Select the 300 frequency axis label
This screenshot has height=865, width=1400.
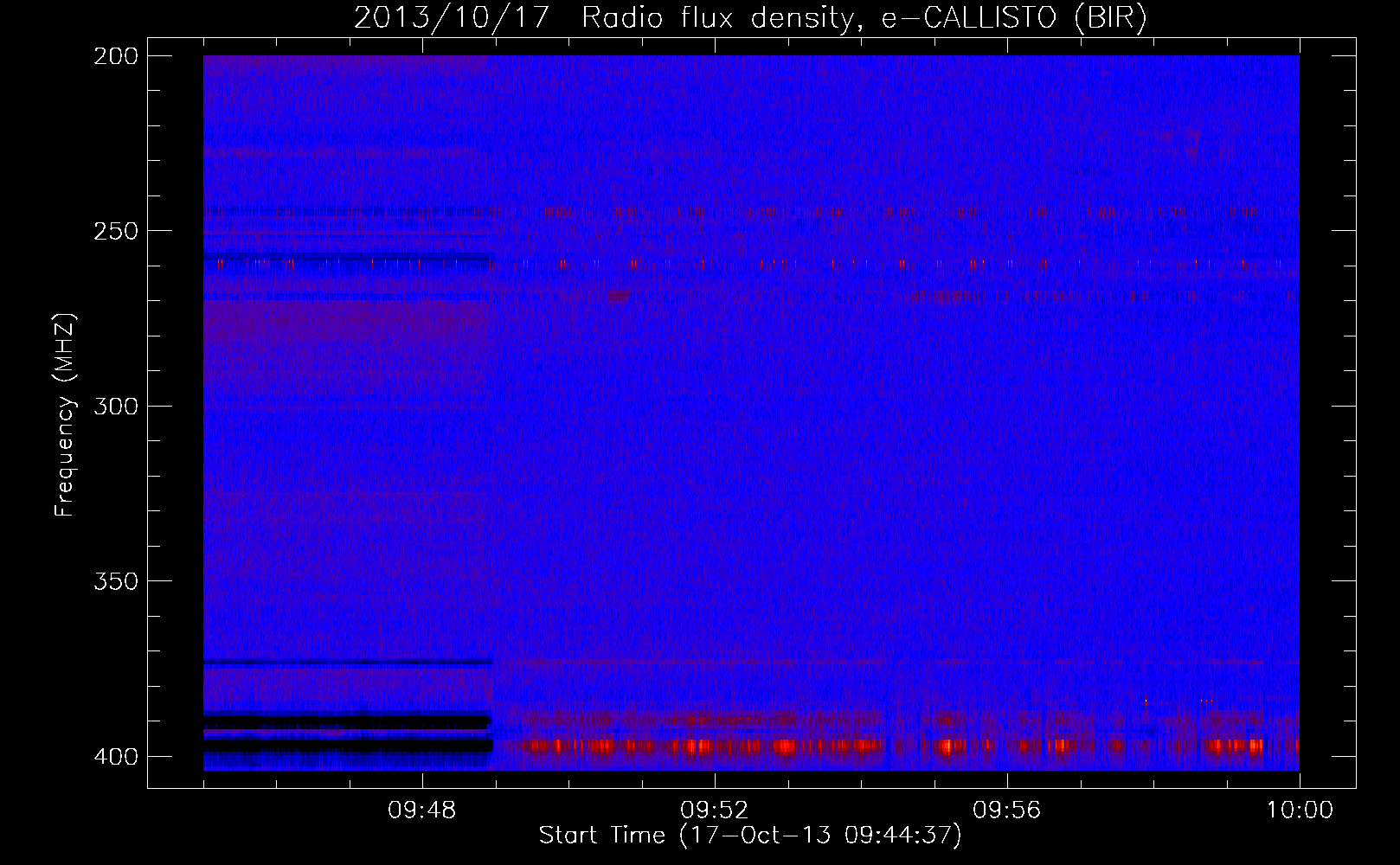click(115, 406)
